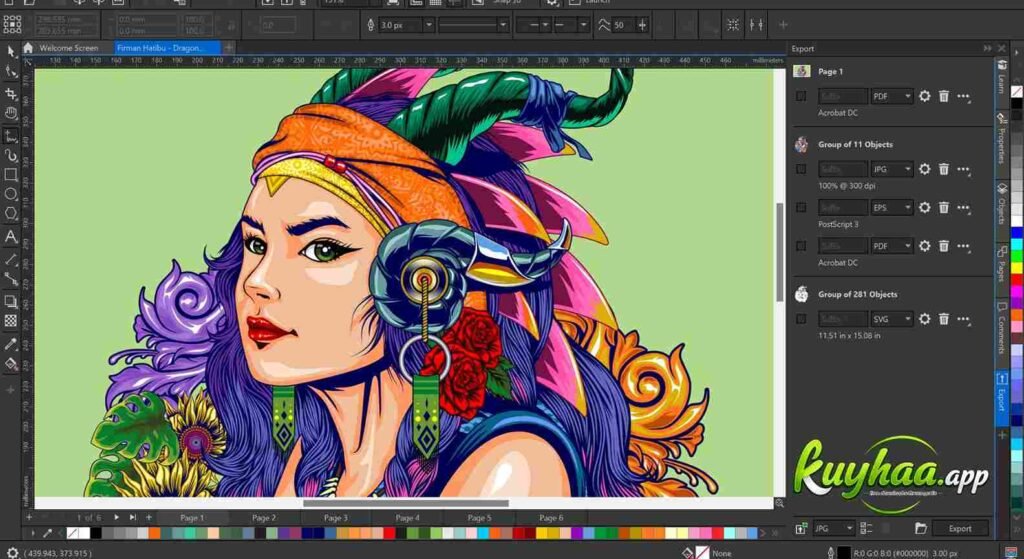Go to the Page 5 tab
The image size is (1024, 559).
[x=479, y=517]
